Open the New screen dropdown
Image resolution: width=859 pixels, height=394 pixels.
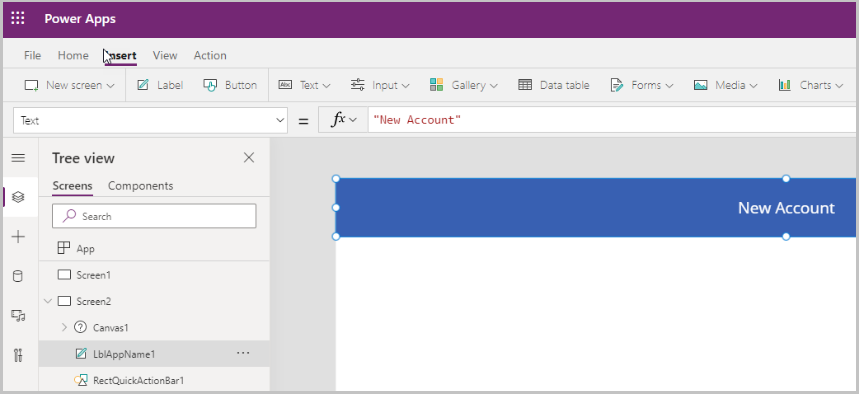click(70, 85)
